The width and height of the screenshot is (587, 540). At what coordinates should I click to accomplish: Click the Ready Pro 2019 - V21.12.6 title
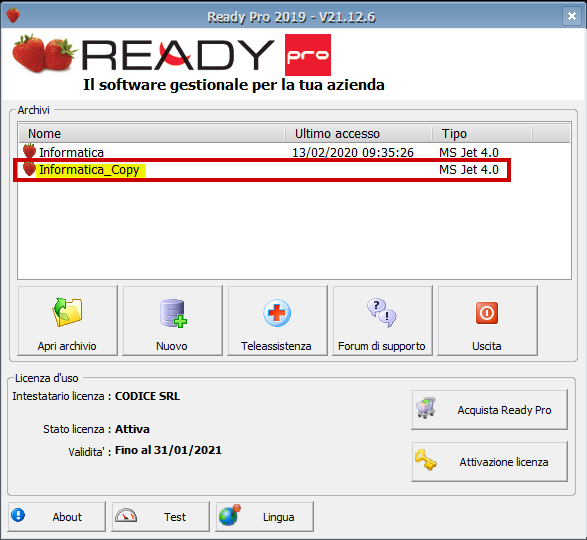tap(291, 17)
